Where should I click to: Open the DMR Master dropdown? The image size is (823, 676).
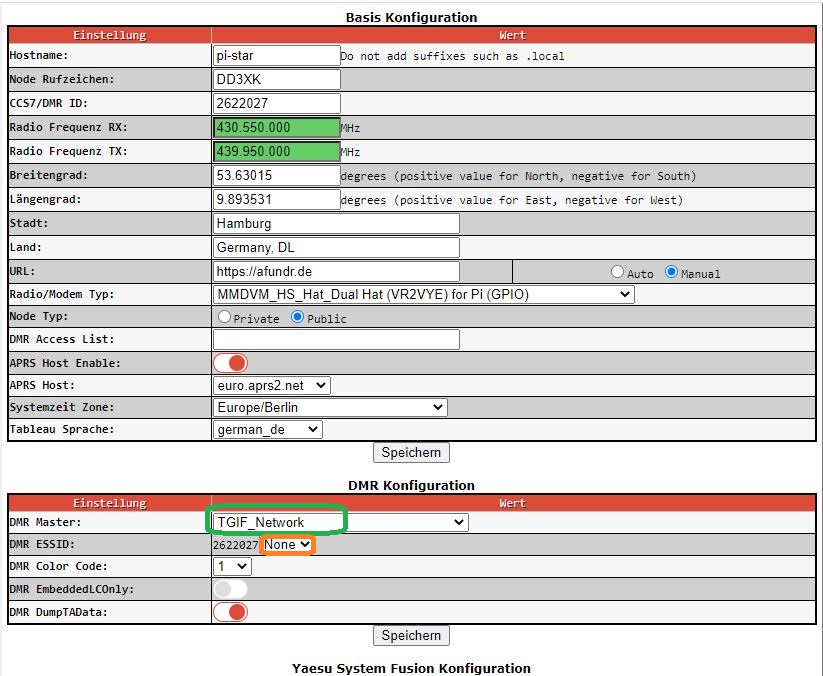341,522
